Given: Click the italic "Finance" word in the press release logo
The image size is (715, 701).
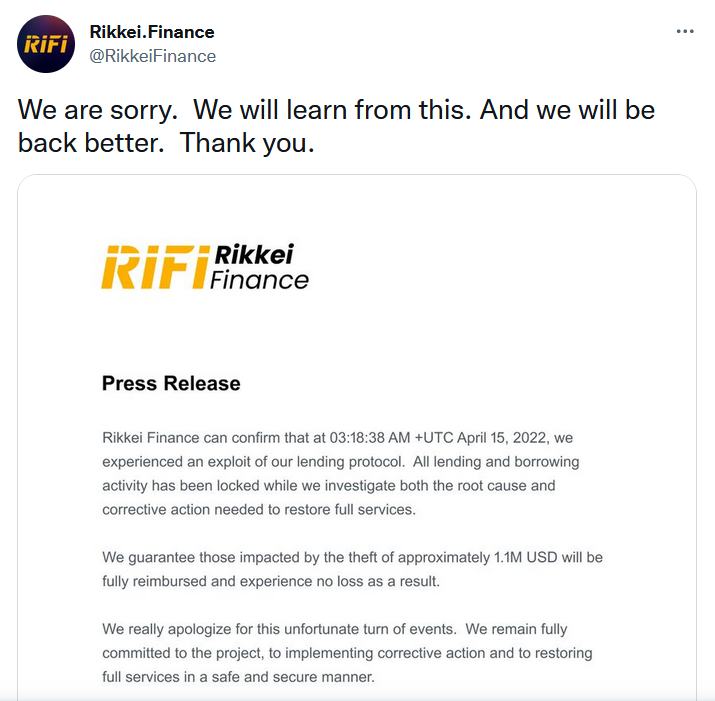Looking at the screenshot, I should pos(259,280).
